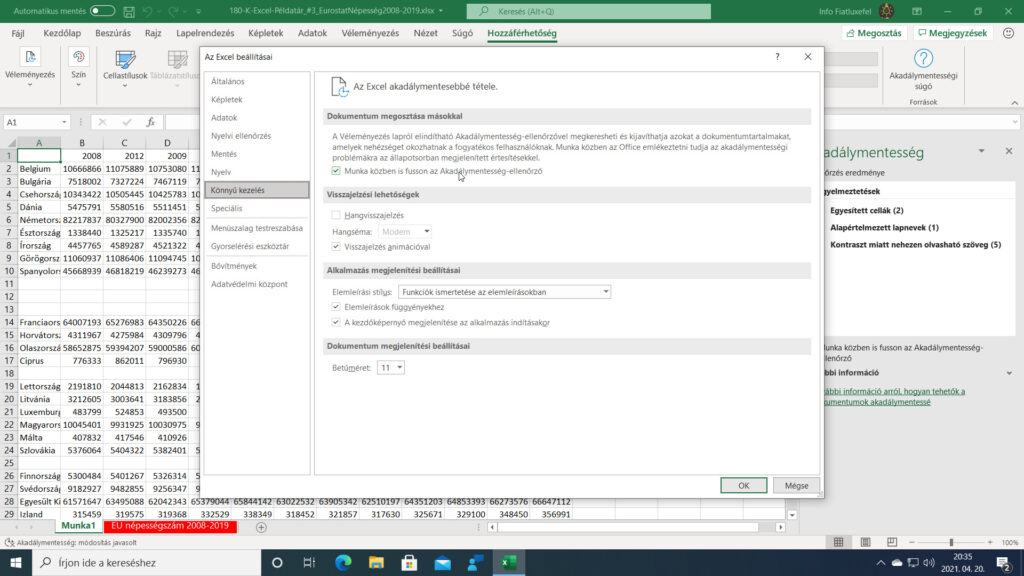Collapse the ribbon with the chevron
This screenshot has height=576, width=1024.
click(1014, 103)
